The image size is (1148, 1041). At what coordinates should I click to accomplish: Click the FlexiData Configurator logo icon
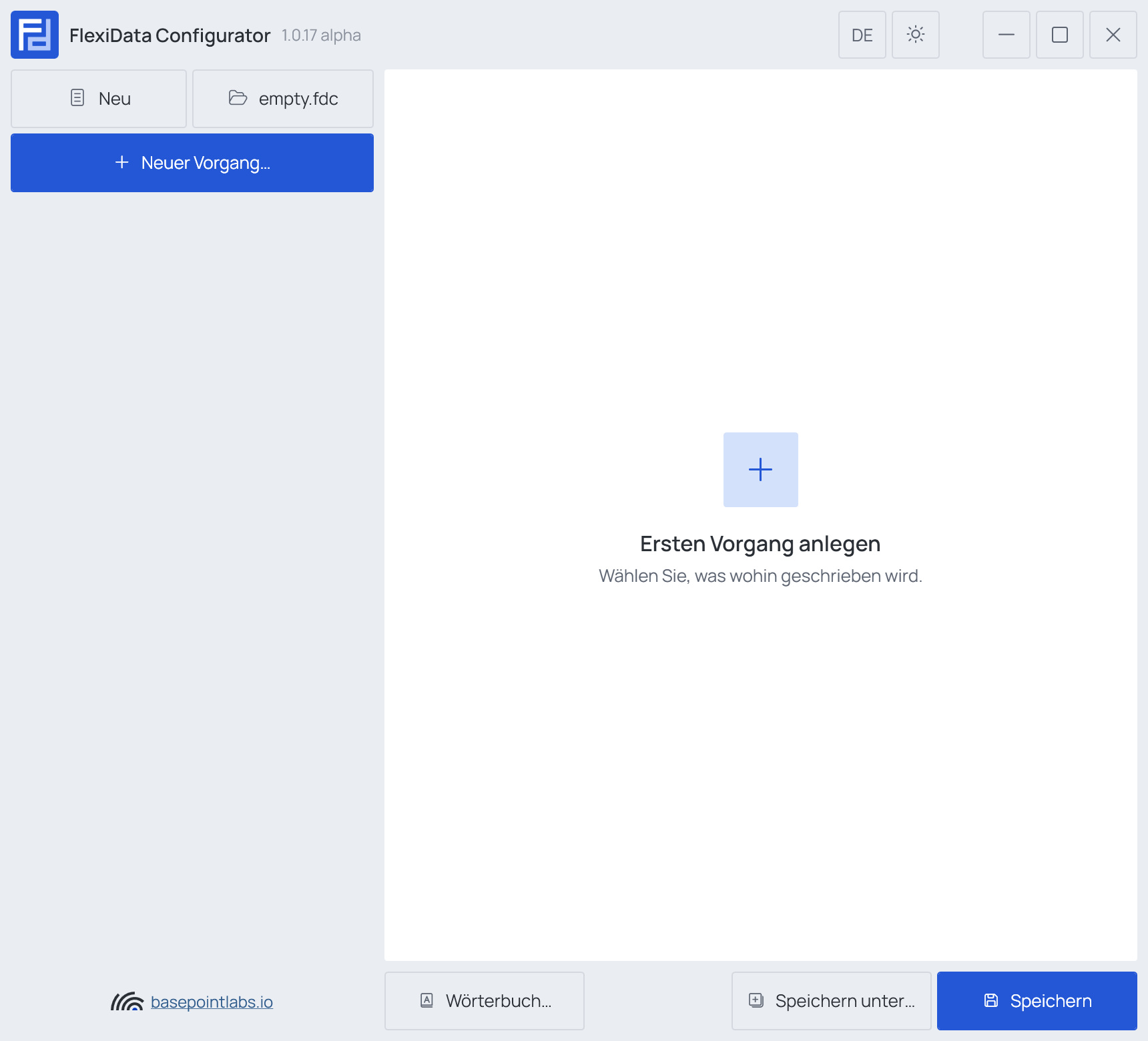coord(35,35)
